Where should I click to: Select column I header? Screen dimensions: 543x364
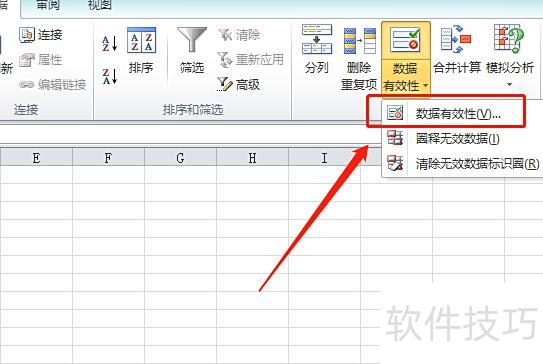point(324,158)
